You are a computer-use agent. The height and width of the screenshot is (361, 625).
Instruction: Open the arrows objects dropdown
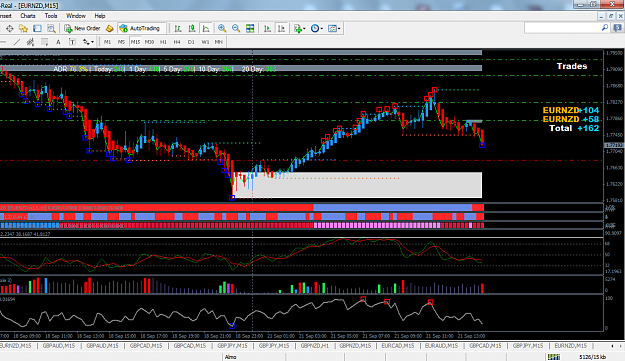pyautogui.click(x=88, y=42)
